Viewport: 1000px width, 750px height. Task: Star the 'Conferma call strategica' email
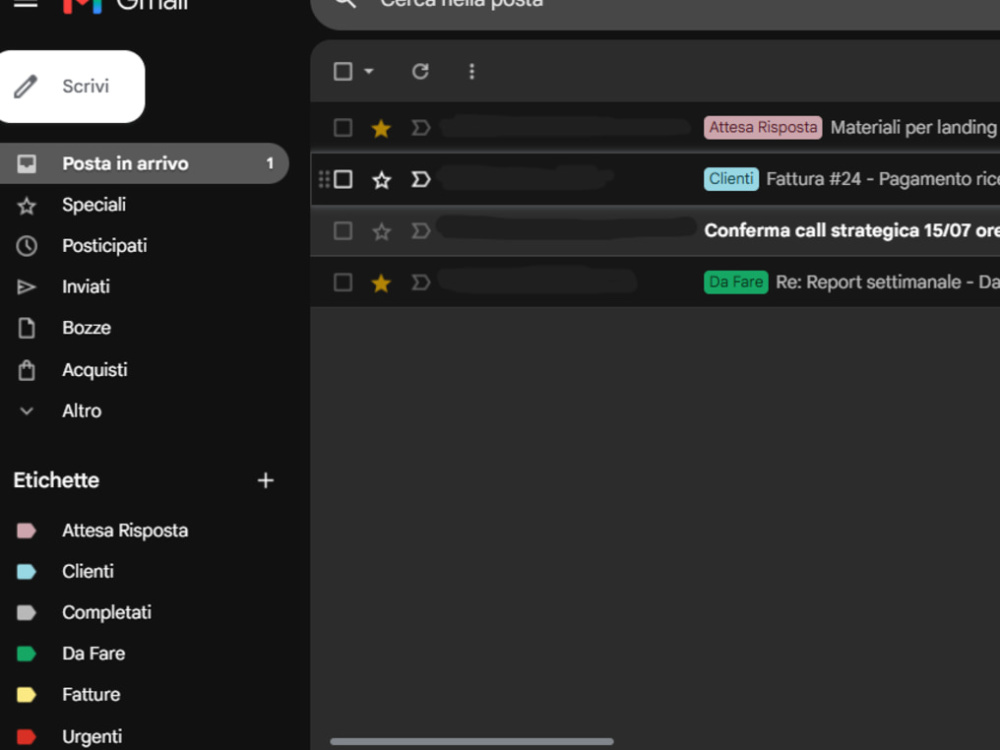pos(381,231)
